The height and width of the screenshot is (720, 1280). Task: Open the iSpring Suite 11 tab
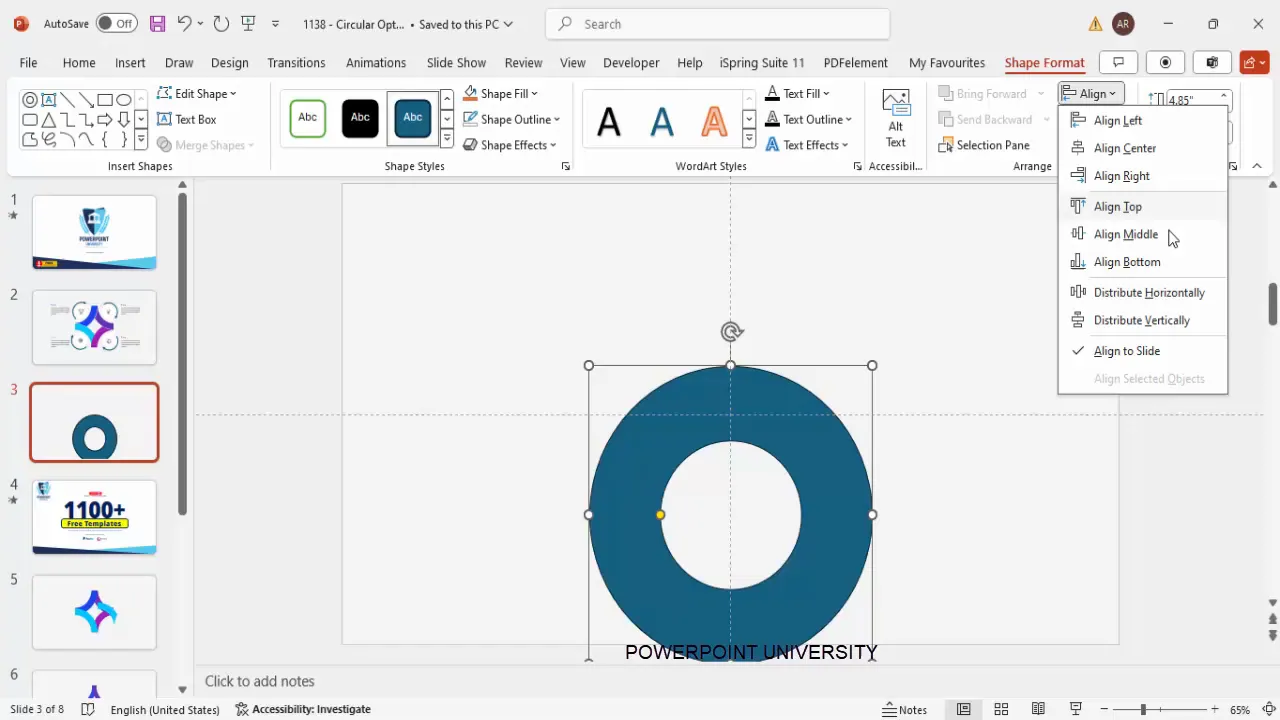click(x=762, y=62)
